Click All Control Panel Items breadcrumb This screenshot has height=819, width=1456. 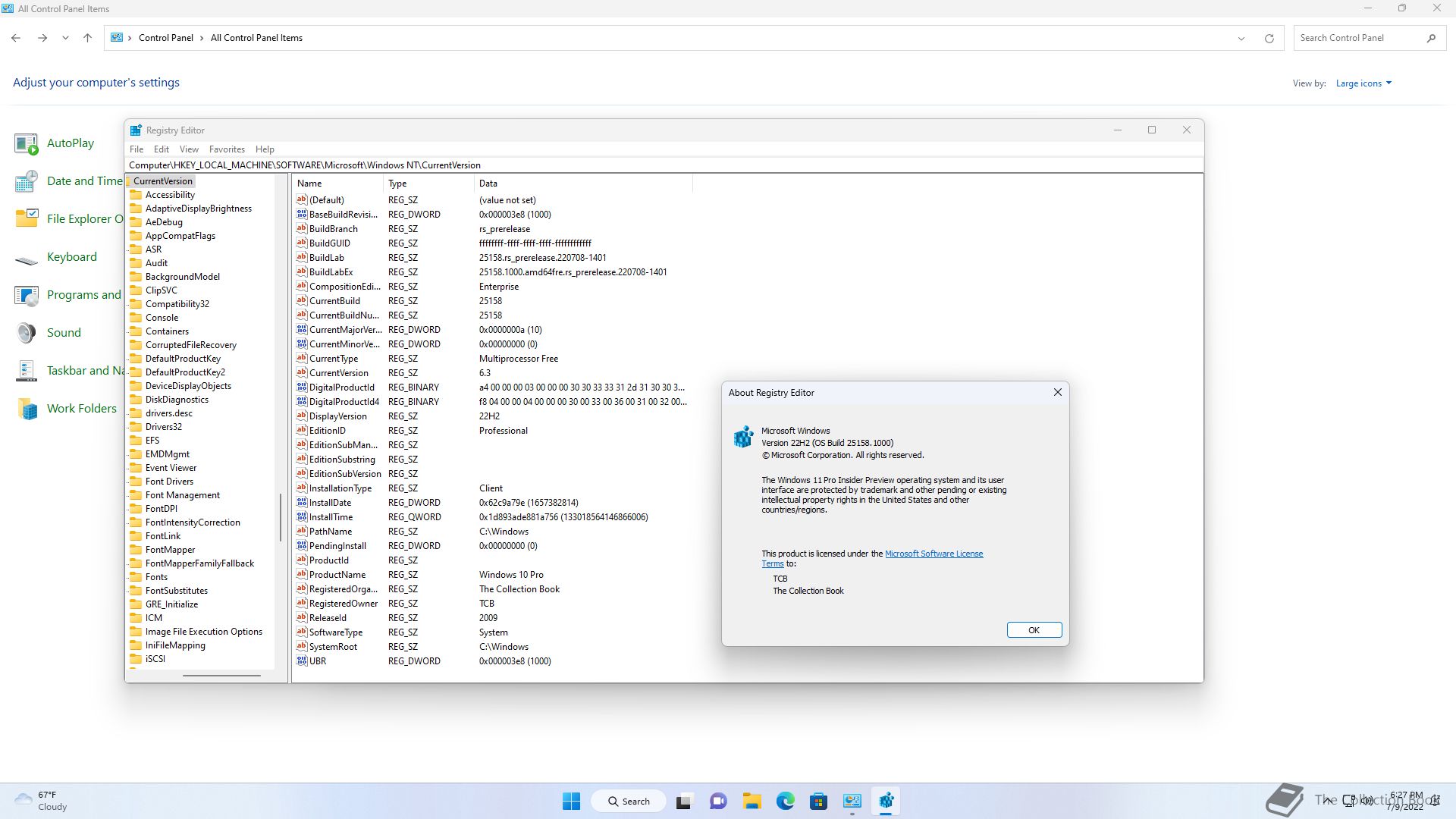[256, 38]
